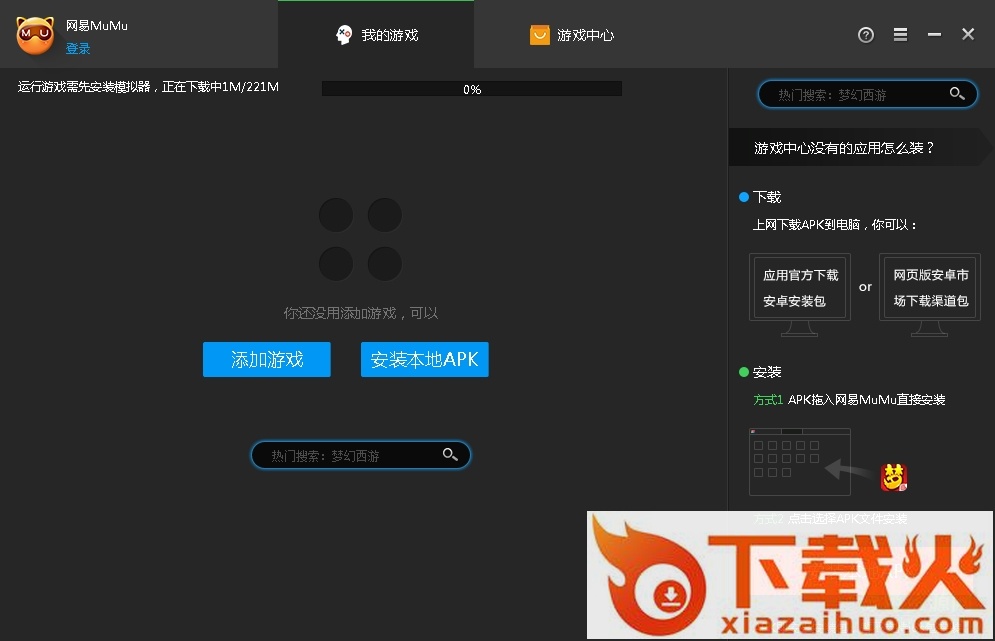The width and height of the screenshot is (995, 641).
Task: Focus the center 热门搜索 search field
Action: coord(360,455)
